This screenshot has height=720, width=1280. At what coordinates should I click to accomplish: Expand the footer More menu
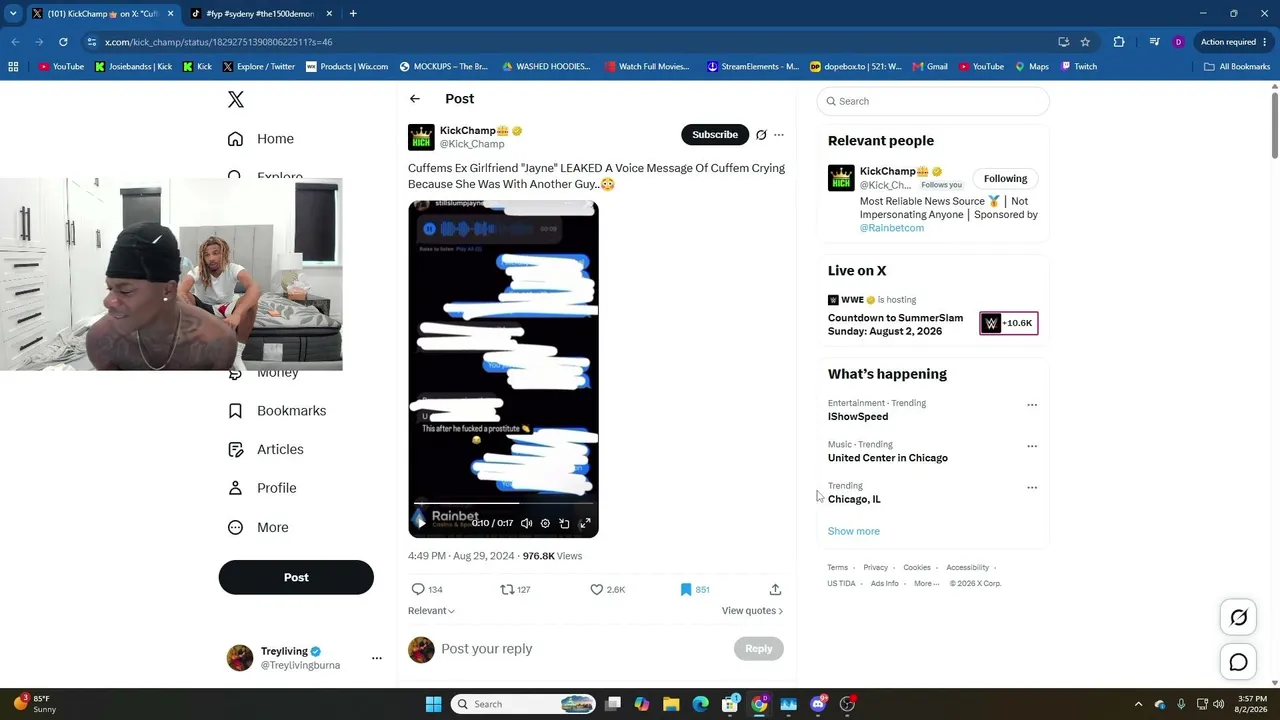[x=925, y=584]
